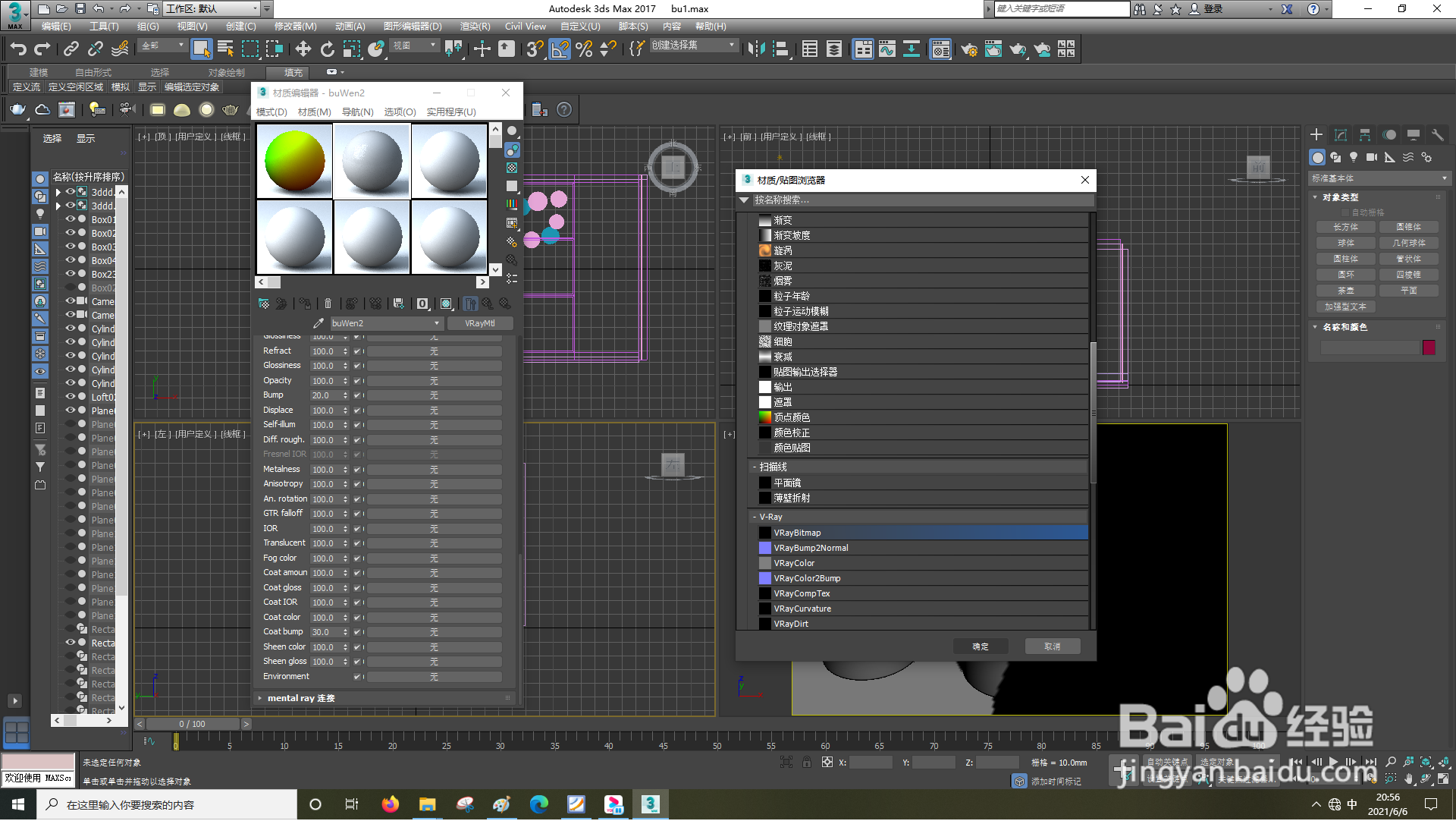Open the 导航(N) menu in material editor
The image size is (1456, 821).
coord(357,112)
